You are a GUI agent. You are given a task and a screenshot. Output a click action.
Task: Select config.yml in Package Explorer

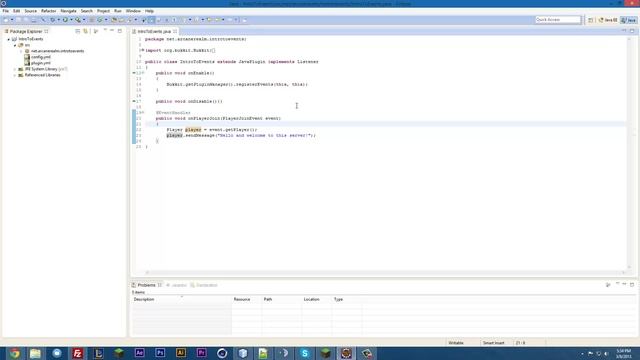point(41,57)
